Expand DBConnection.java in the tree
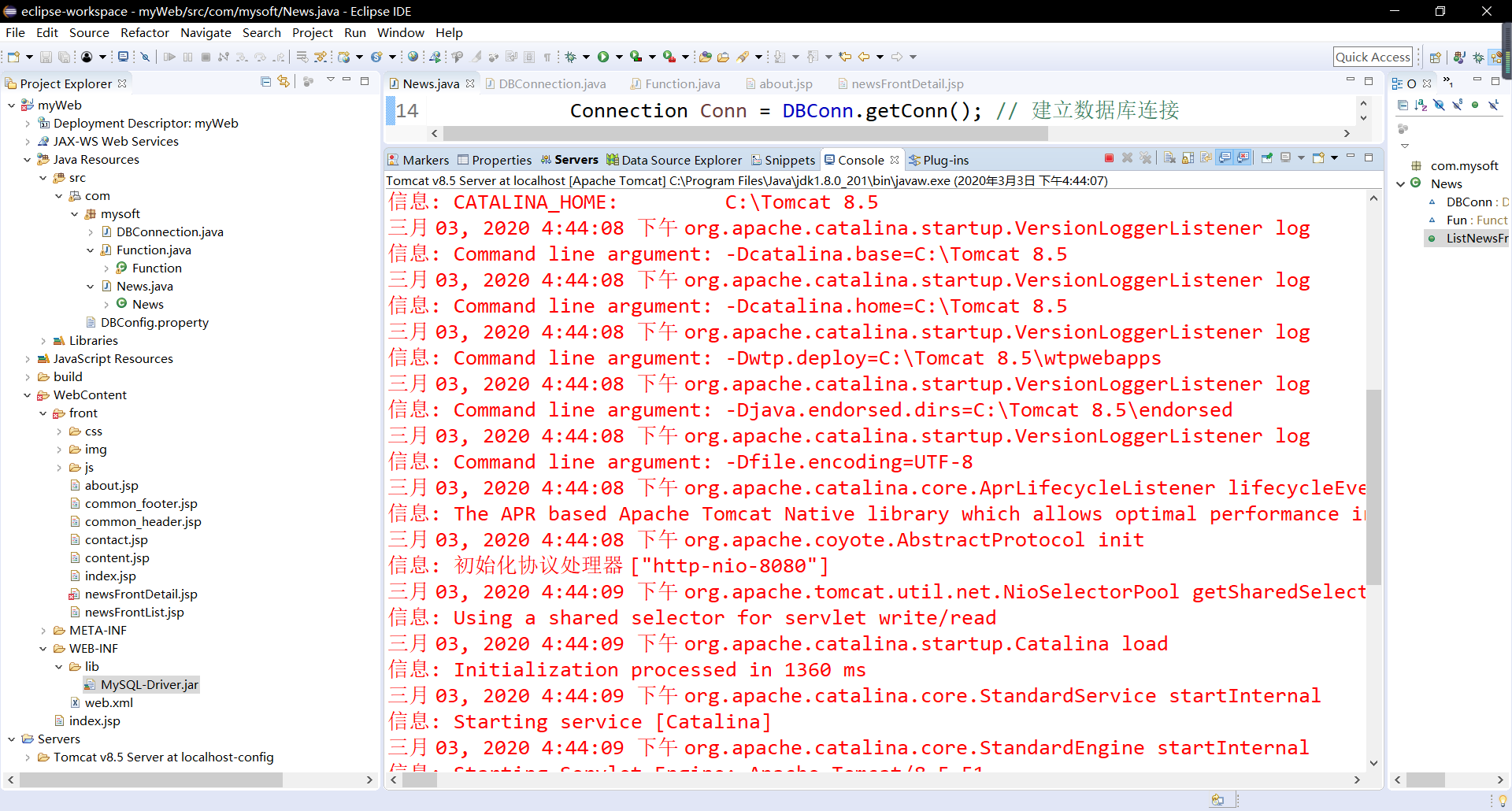The width and height of the screenshot is (1512, 811). (90, 231)
